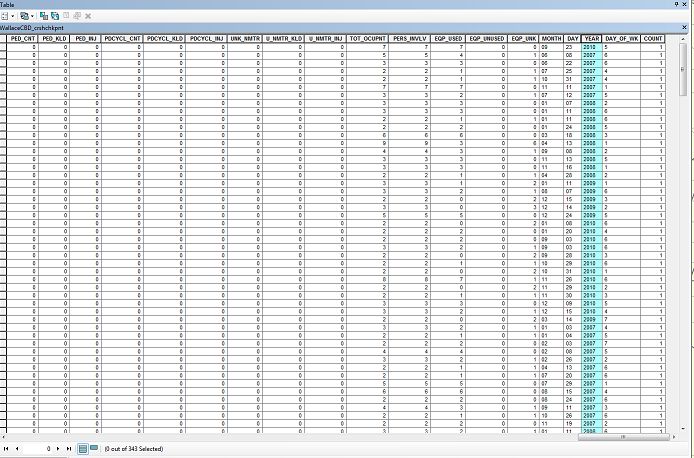Image resolution: width=694 pixels, height=458 pixels.
Task: Open the Table Options menu icon
Action: click(x=4, y=16)
